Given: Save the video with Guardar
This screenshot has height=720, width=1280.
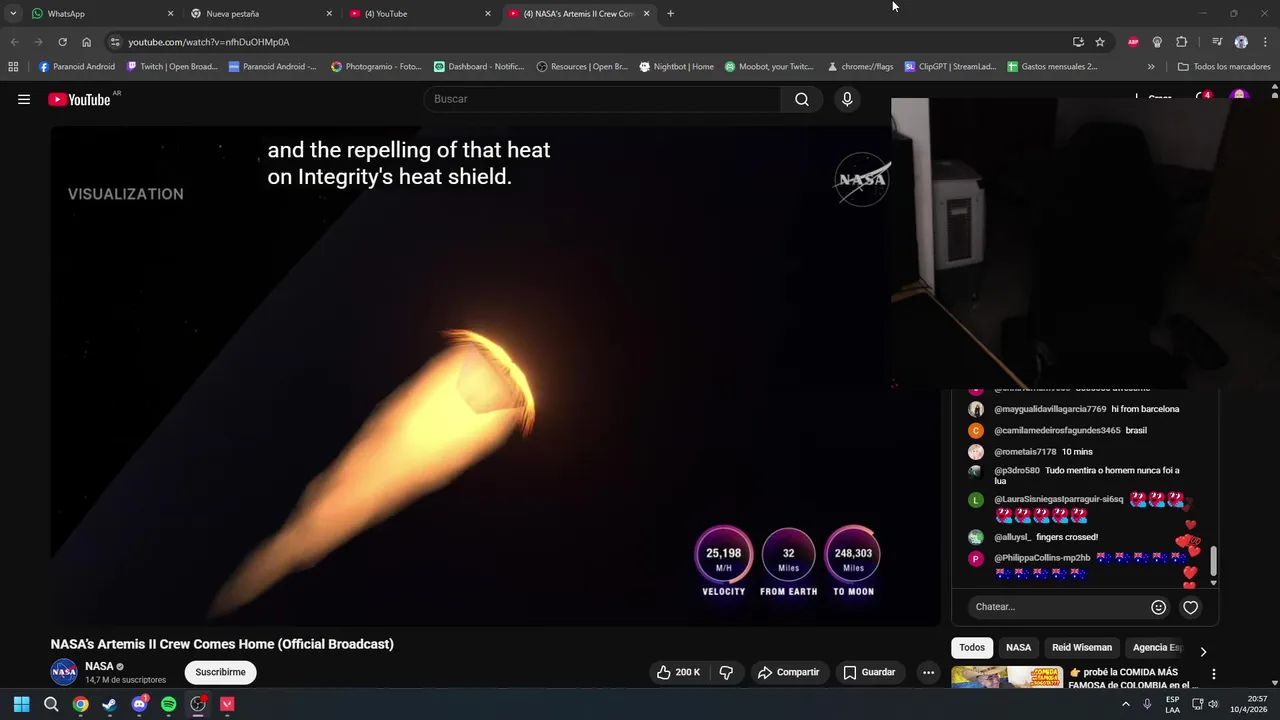Looking at the screenshot, I should click(869, 672).
